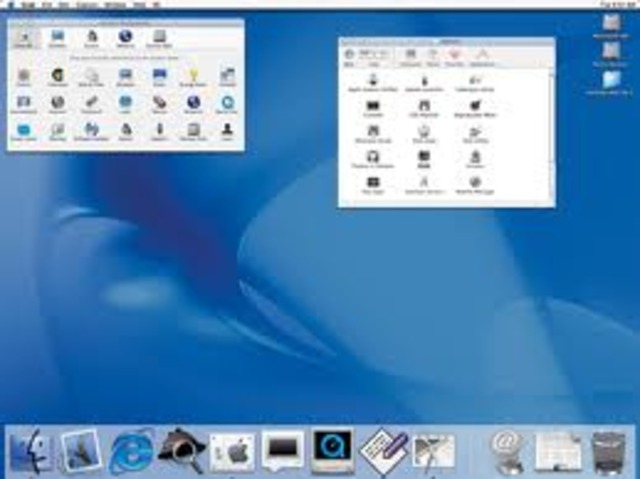Viewport: 640px width, 479px height.
Task: Open Network from the System Preferences toolbar
Action: (125, 39)
